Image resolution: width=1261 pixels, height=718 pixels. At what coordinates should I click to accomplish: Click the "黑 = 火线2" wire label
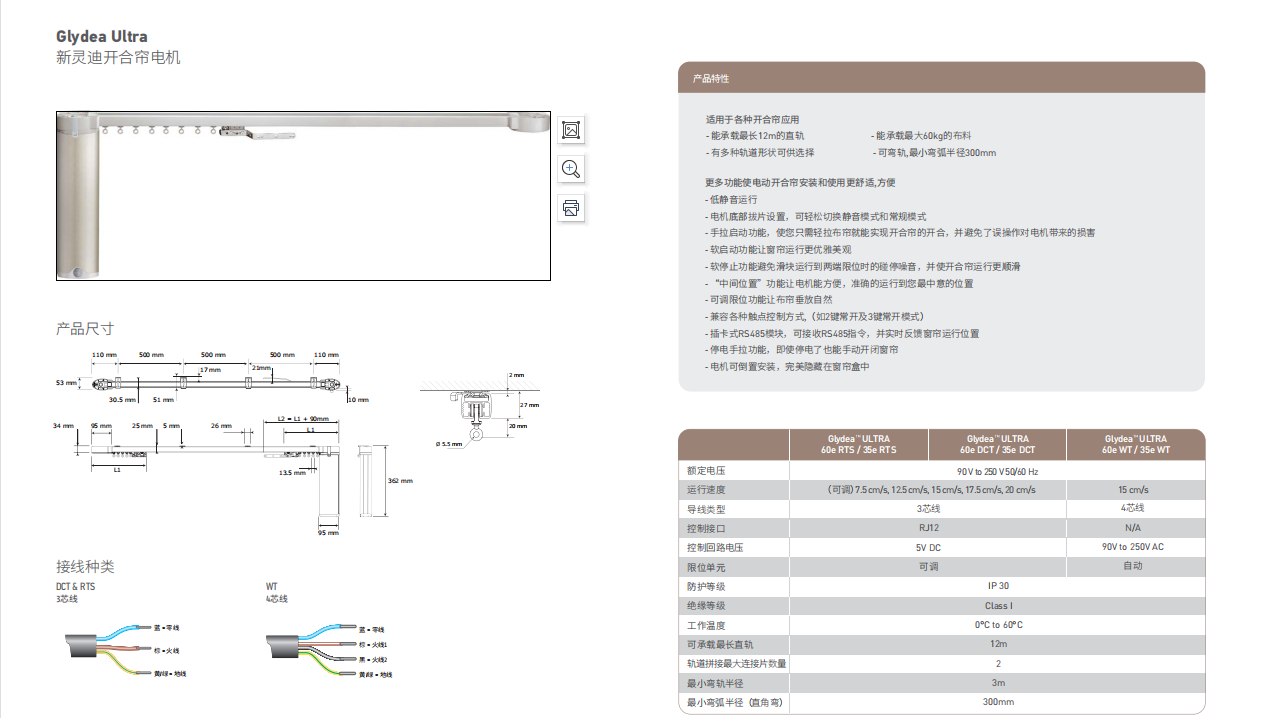point(373,660)
